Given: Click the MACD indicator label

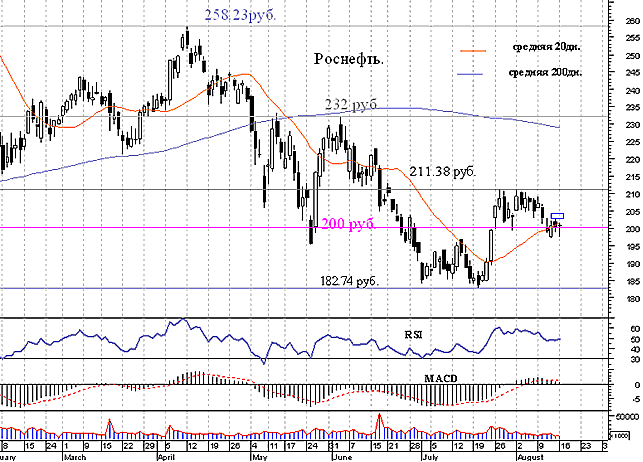Looking at the screenshot, I should click(x=440, y=378).
